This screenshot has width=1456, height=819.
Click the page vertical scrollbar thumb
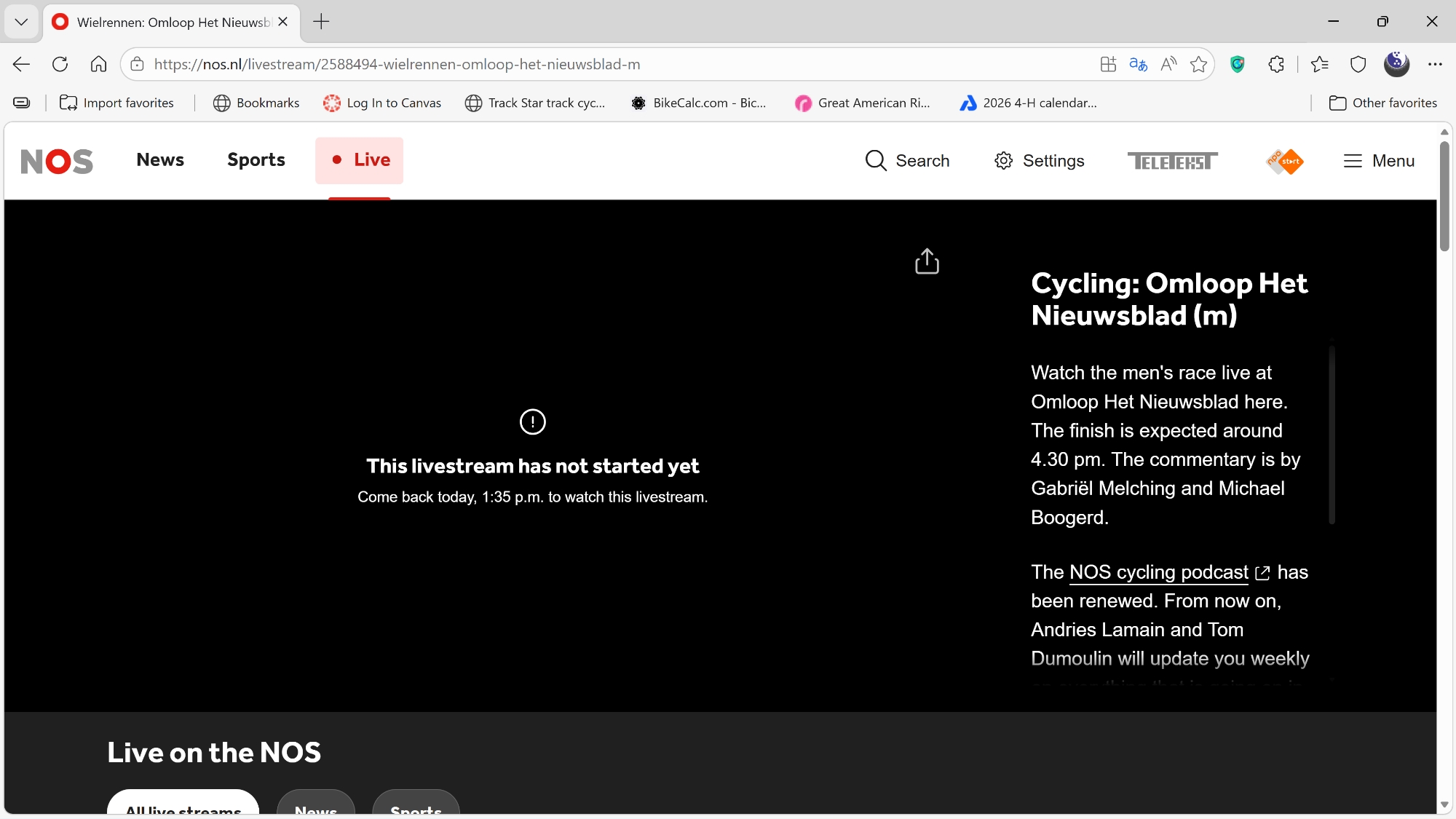point(1444,197)
